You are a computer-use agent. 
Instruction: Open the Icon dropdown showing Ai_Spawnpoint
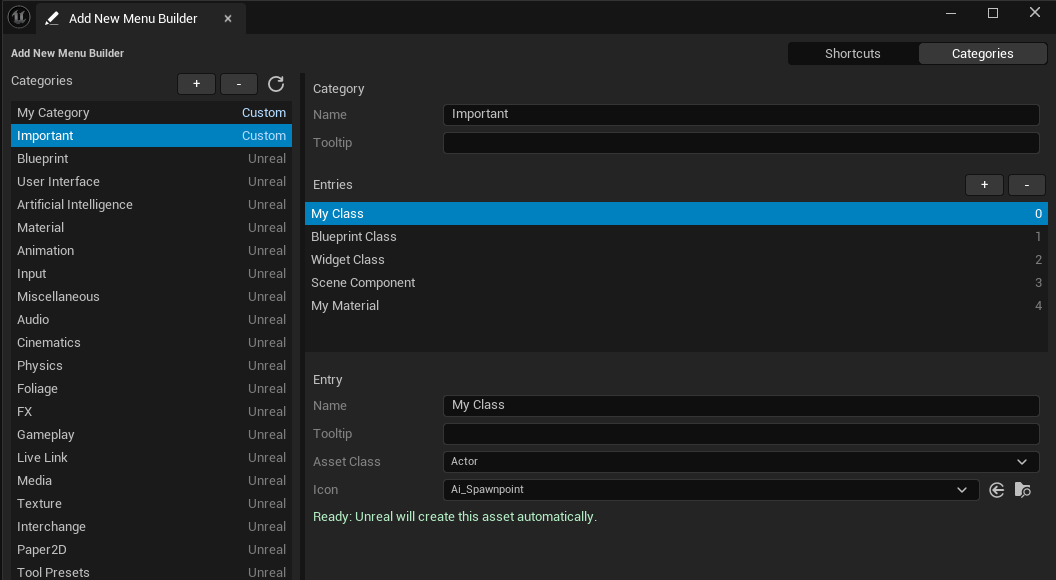(x=711, y=490)
